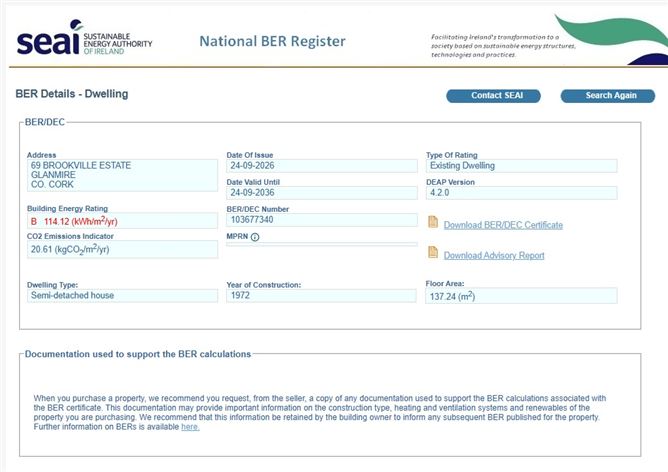The width and height of the screenshot is (668, 472).
Task: Click the Search Again button
Action: [x=608, y=96]
